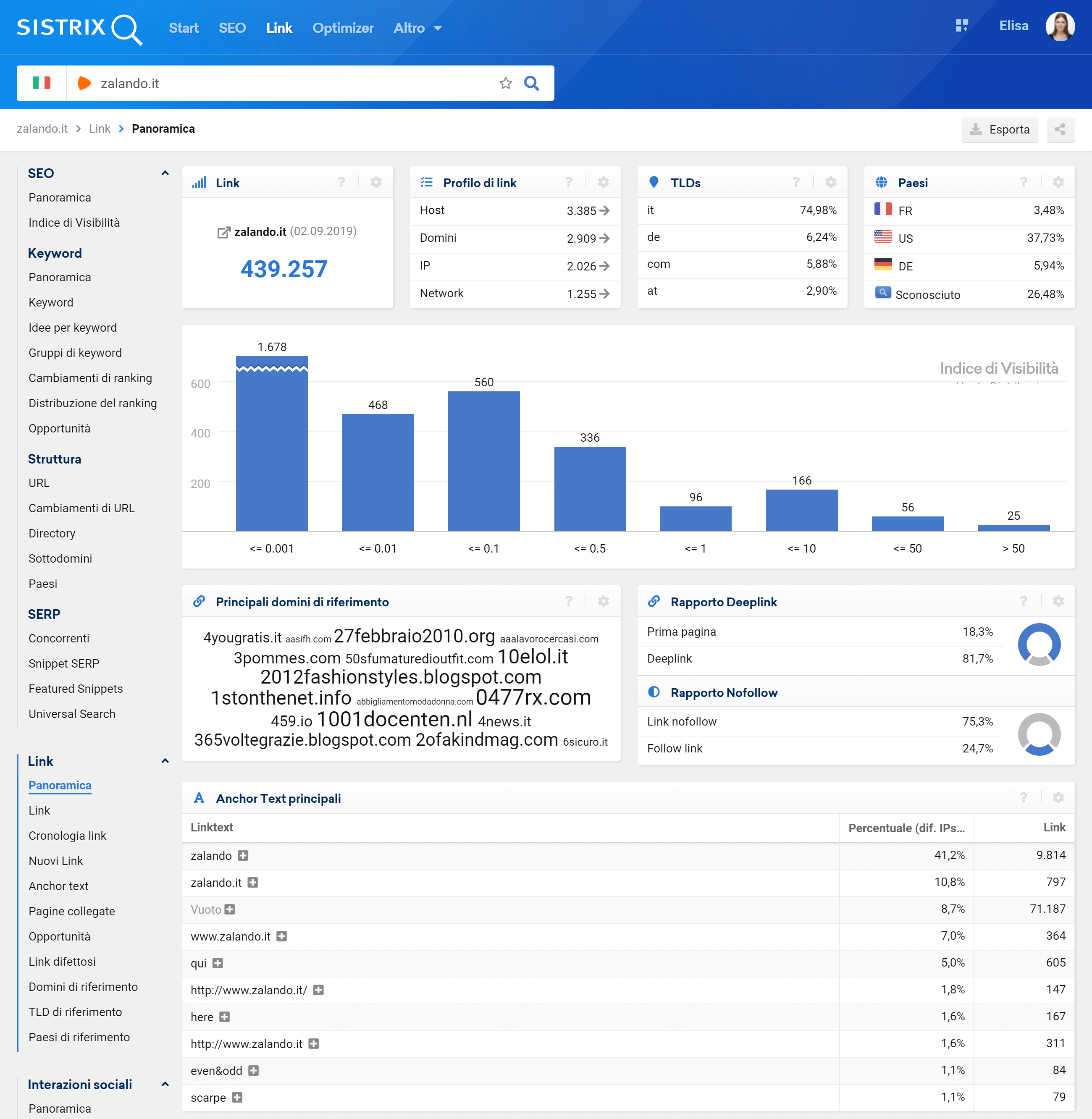This screenshot has height=1119, width=1092.
Task: Open settings gear of Rapporto Deeplink
Action: pyautogui.click(x=1058, y=601)
